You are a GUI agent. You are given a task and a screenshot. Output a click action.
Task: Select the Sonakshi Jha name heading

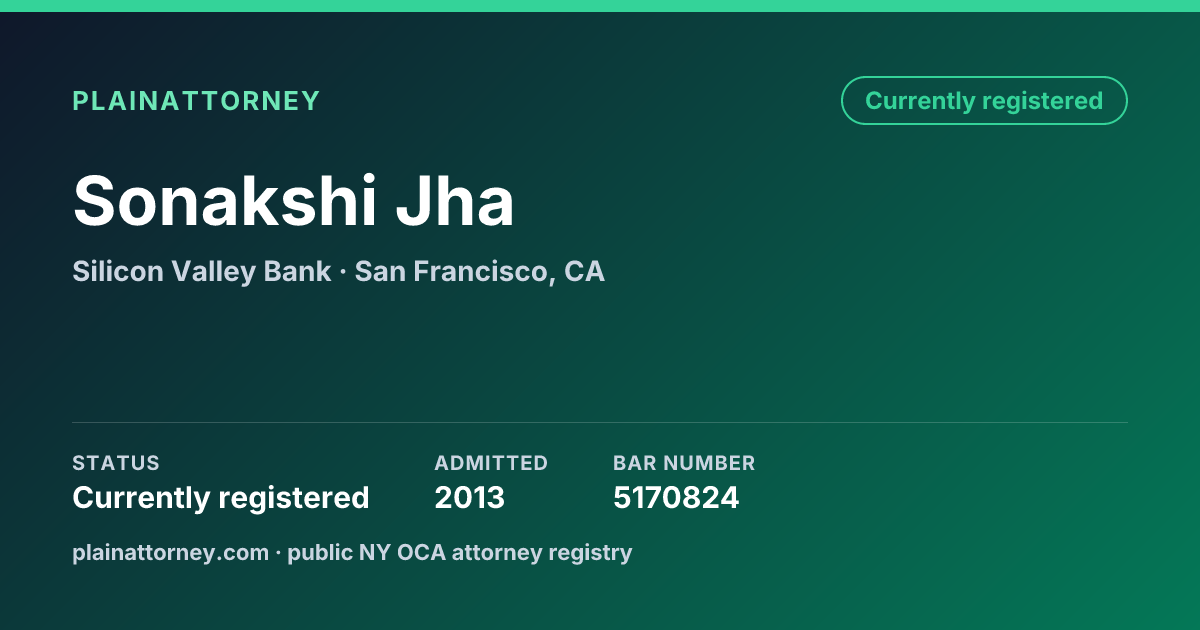293,200
